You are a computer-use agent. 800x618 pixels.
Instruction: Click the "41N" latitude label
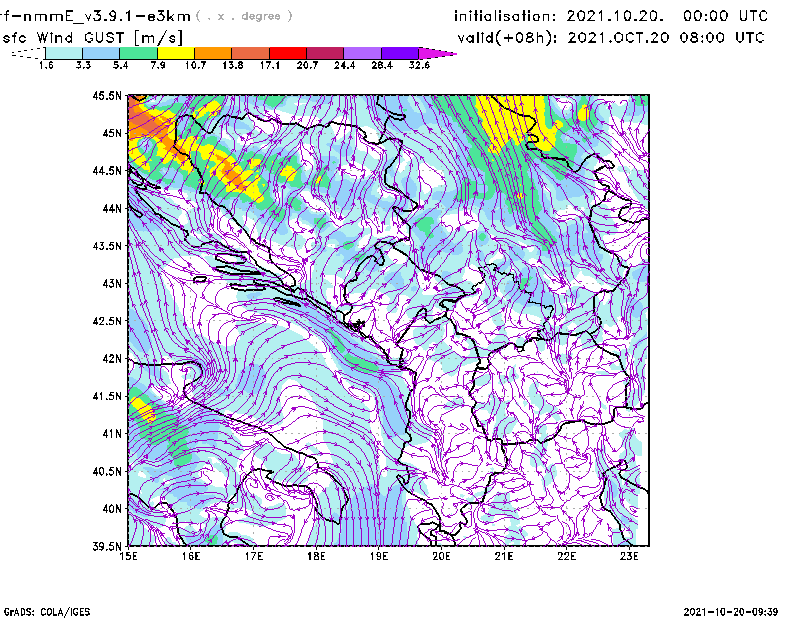tap(112, 434)
